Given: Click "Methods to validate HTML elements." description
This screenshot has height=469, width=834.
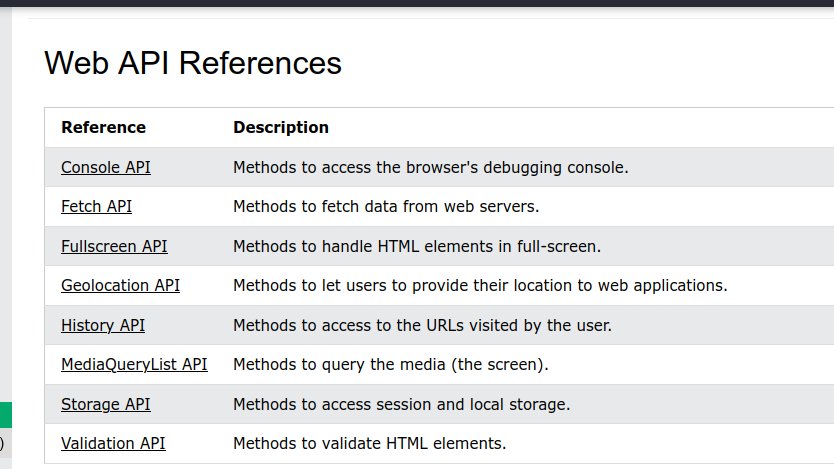Looking at the screenshot, I should click(370, 443).
